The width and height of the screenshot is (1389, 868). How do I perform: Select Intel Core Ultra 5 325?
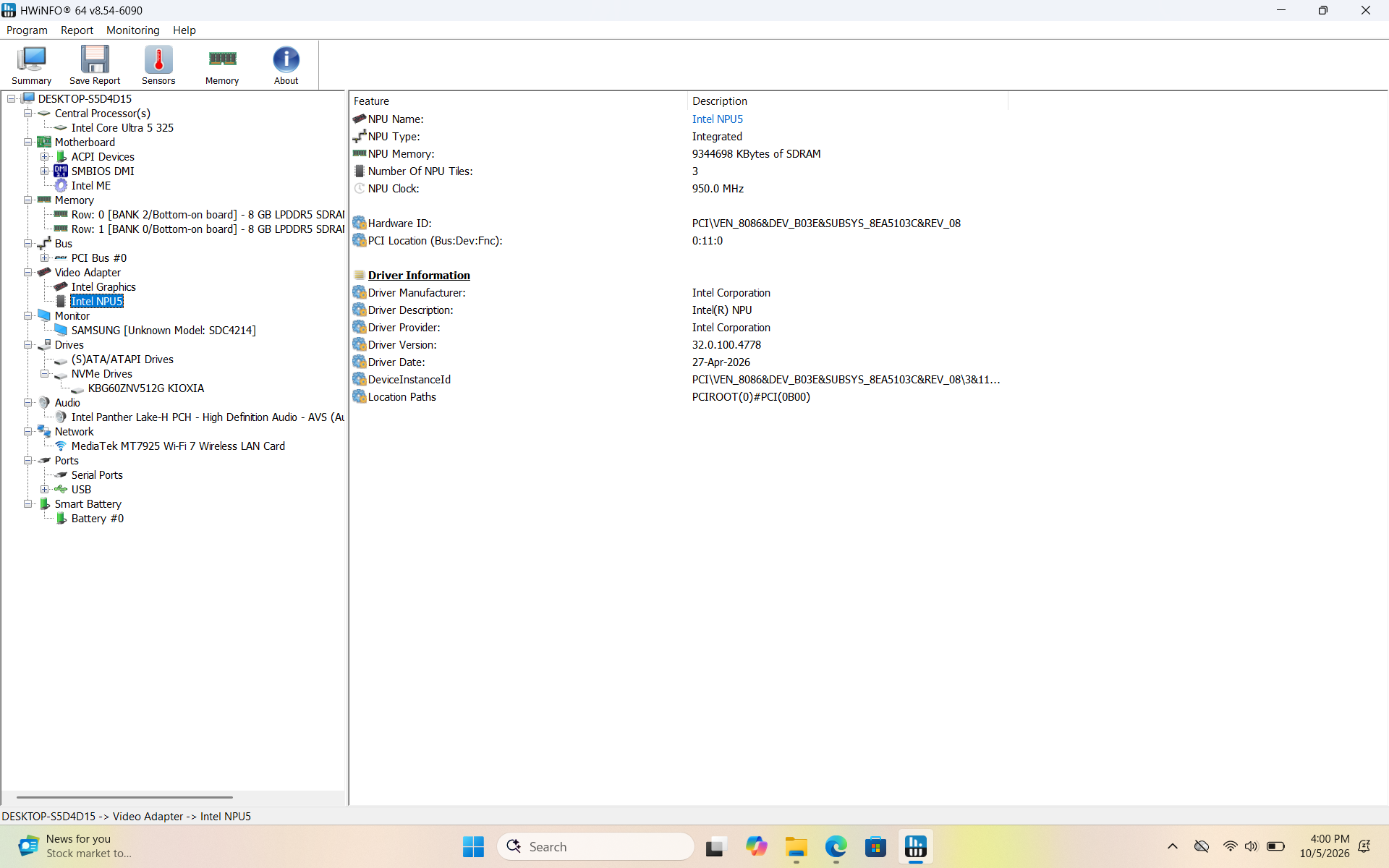click(122, 128)
